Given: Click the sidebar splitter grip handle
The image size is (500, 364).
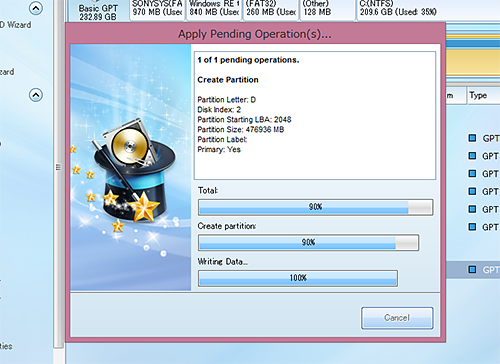Looking at the screenshot, I should pyautogui.click(x=59, y=167).
